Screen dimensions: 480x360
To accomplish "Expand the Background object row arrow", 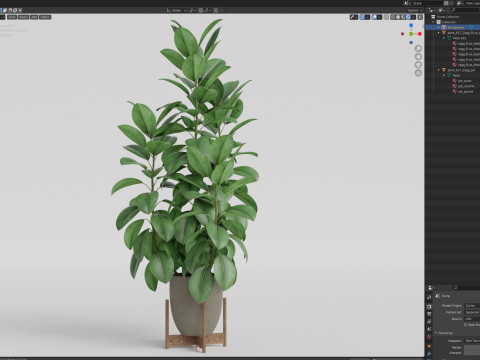I will 438,27.
